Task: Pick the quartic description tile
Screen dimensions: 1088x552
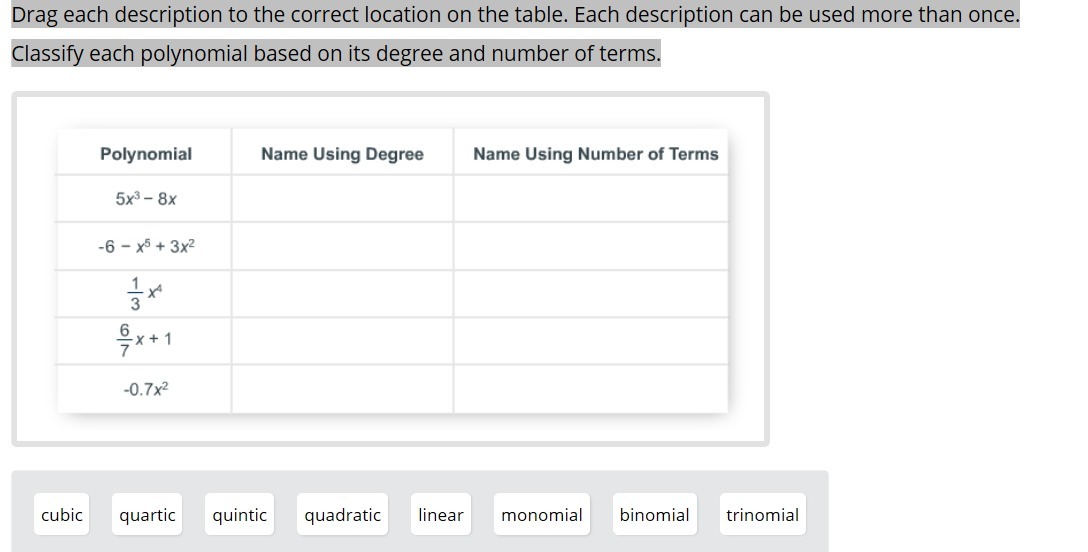Action: point(147,515)
